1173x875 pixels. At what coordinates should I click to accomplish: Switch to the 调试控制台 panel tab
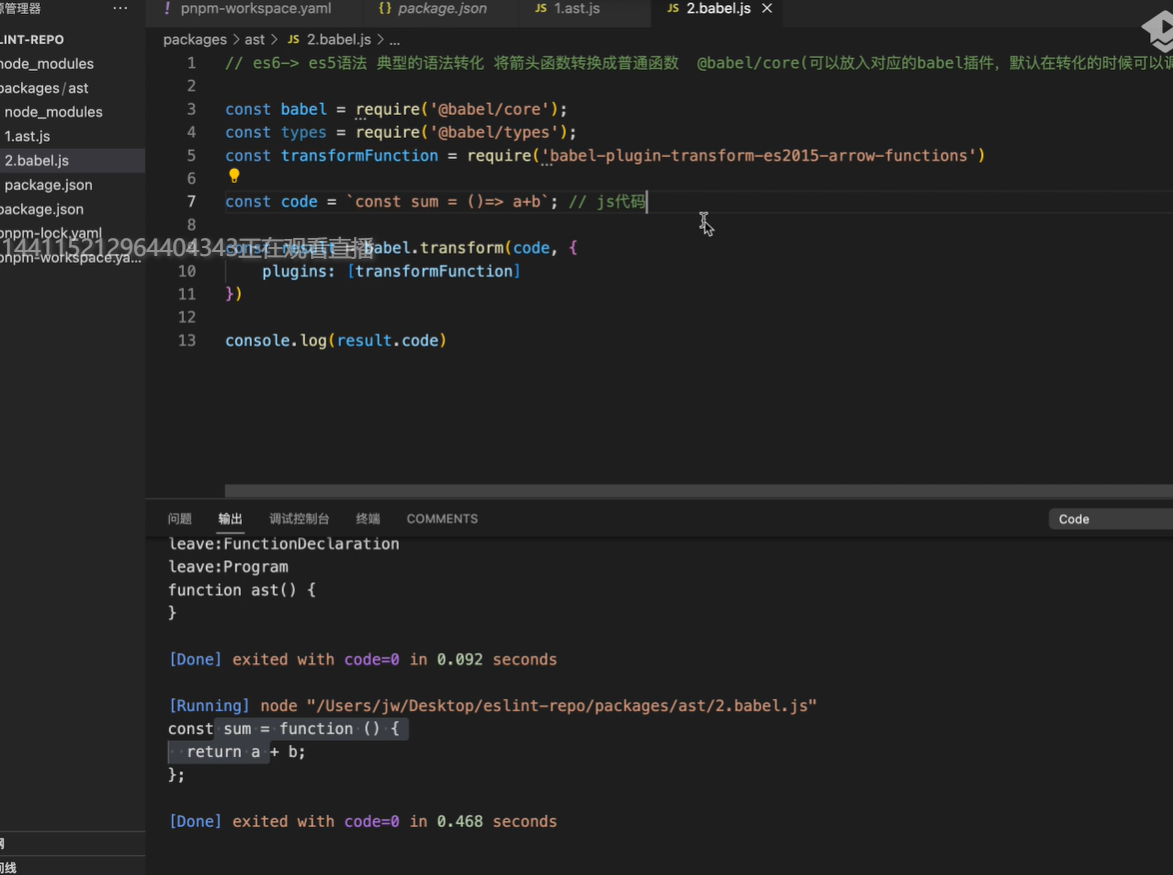(299, 519)
